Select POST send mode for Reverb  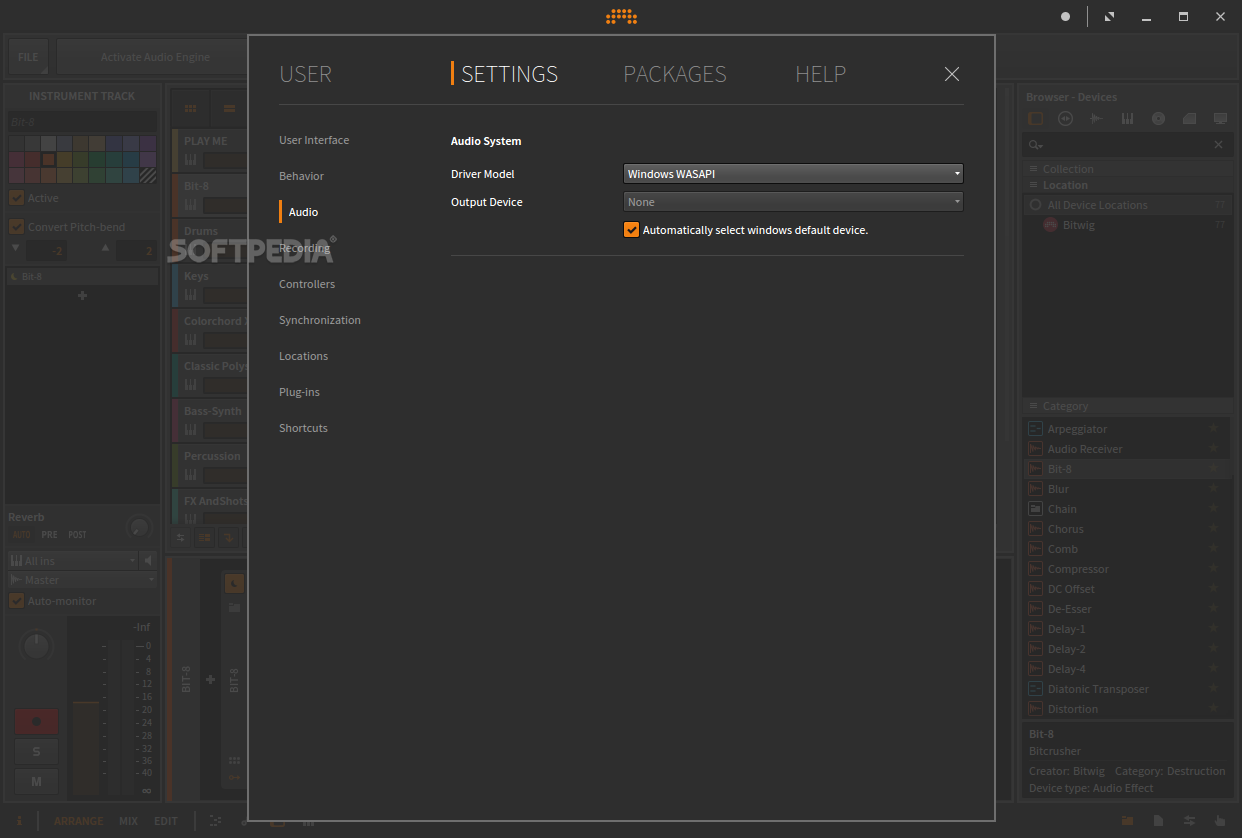coord(77,535)
